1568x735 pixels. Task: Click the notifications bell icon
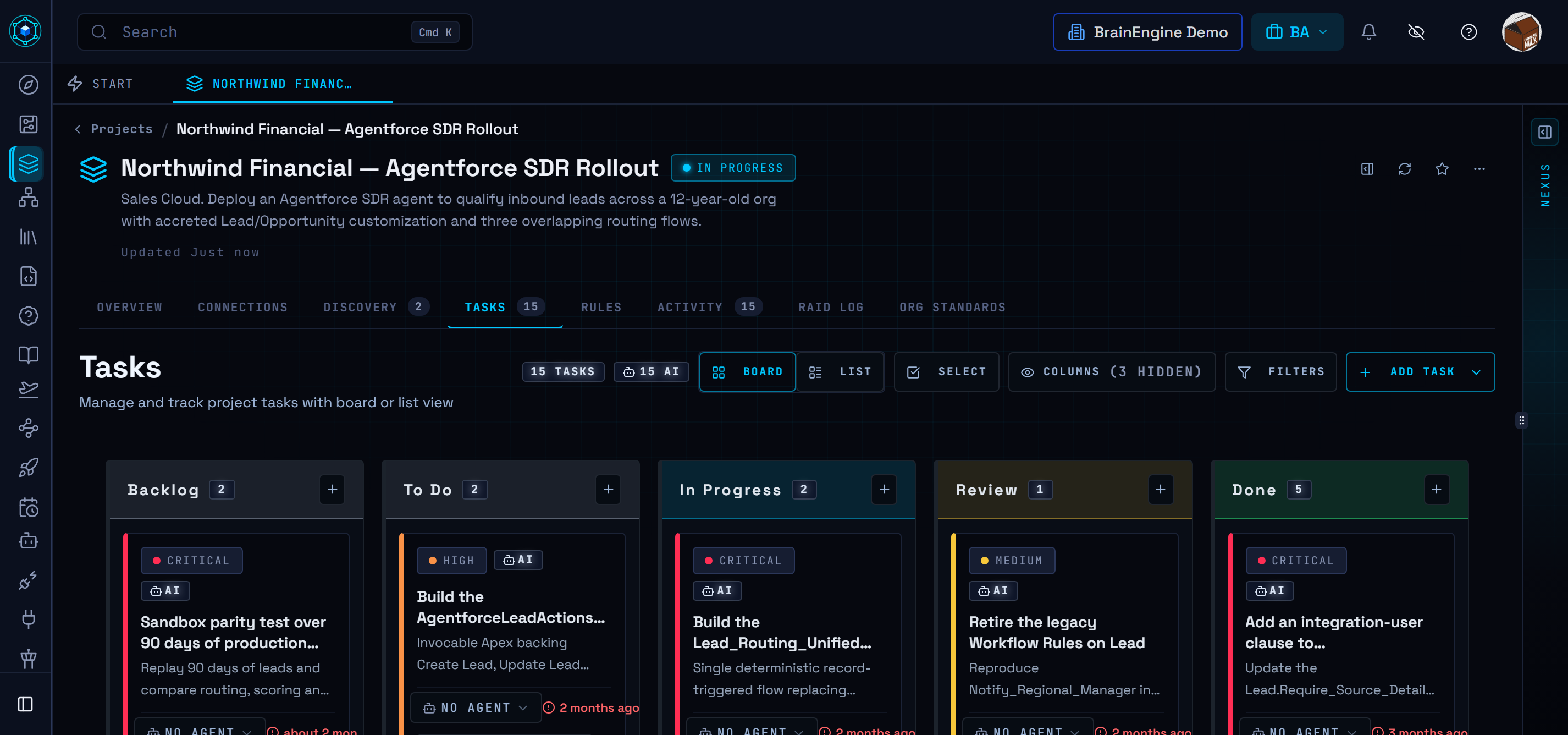pyautogui.click(x=1368, y=32)
